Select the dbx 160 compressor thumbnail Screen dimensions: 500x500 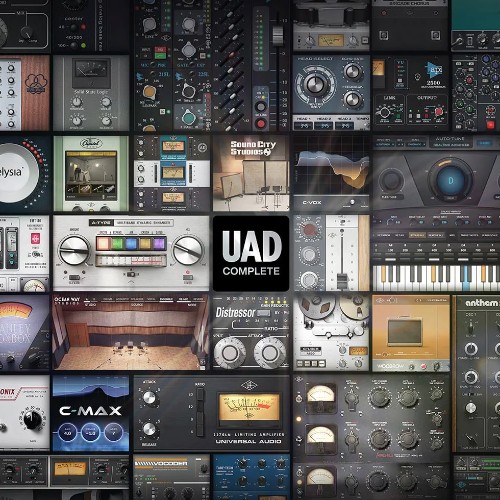pyautogui.click(x=411, y=93)
